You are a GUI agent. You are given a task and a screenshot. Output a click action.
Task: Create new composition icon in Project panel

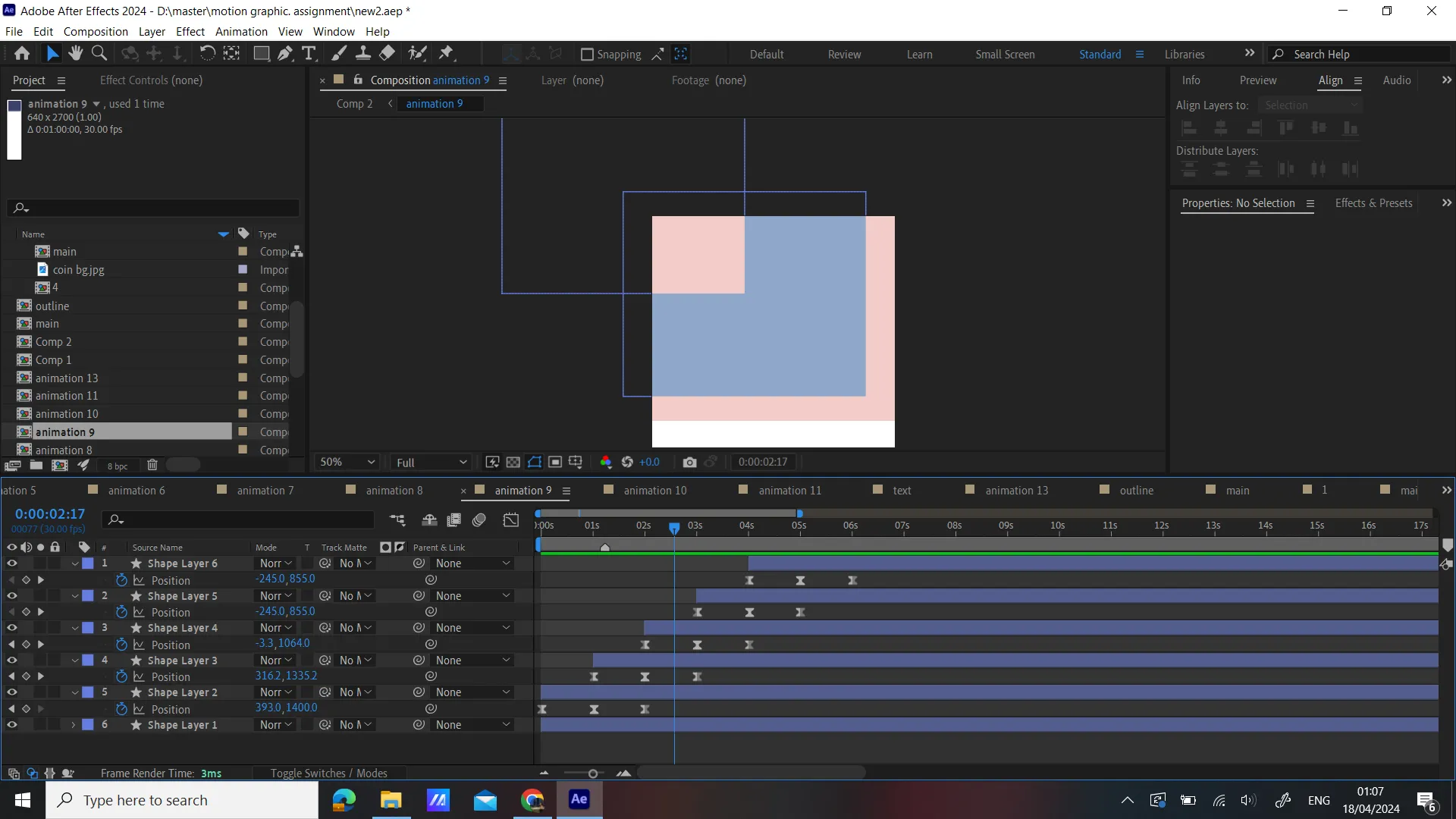pyautogui.click(x=59, y=465)
